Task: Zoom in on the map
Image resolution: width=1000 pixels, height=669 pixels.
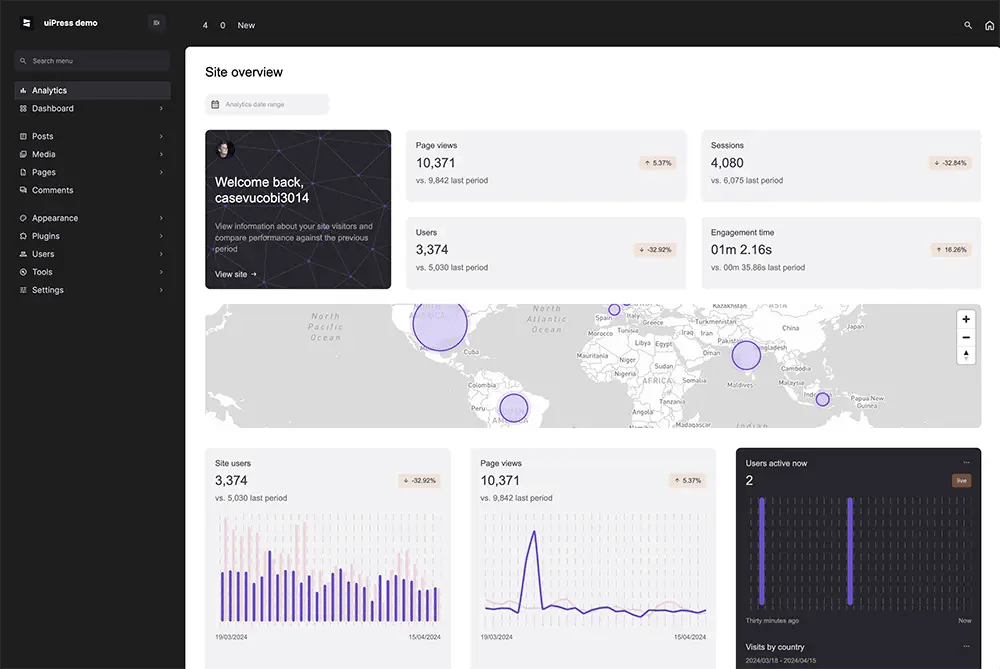Action: 965,320
